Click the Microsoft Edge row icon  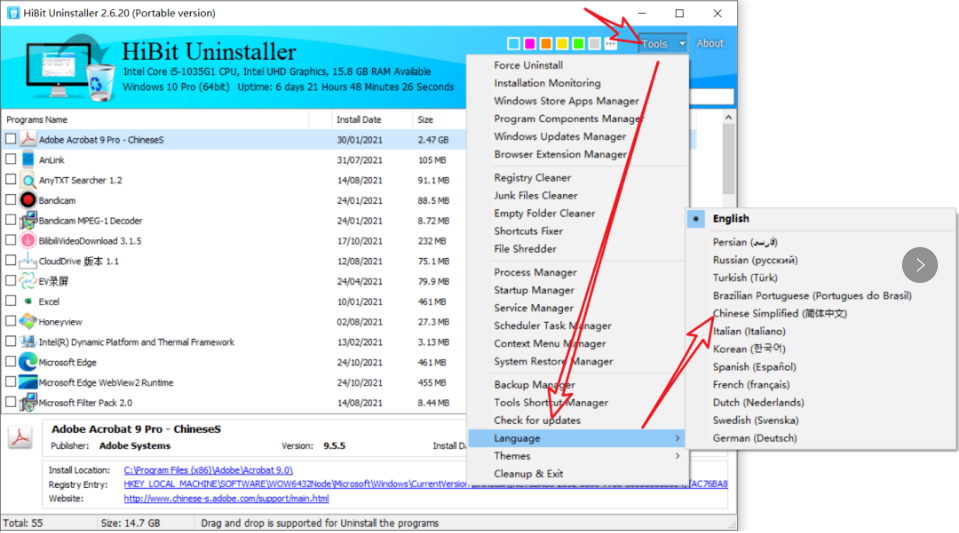coord(28,362)
